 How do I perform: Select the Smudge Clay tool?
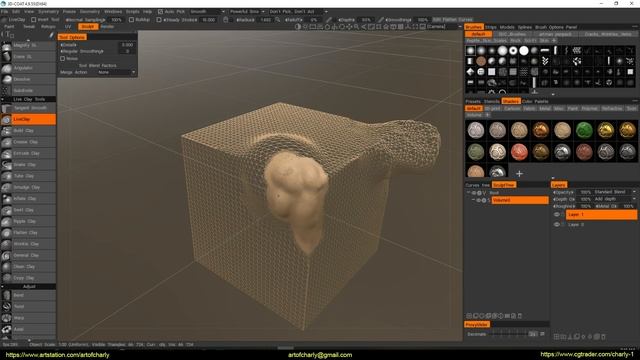[x=28, y=187]
